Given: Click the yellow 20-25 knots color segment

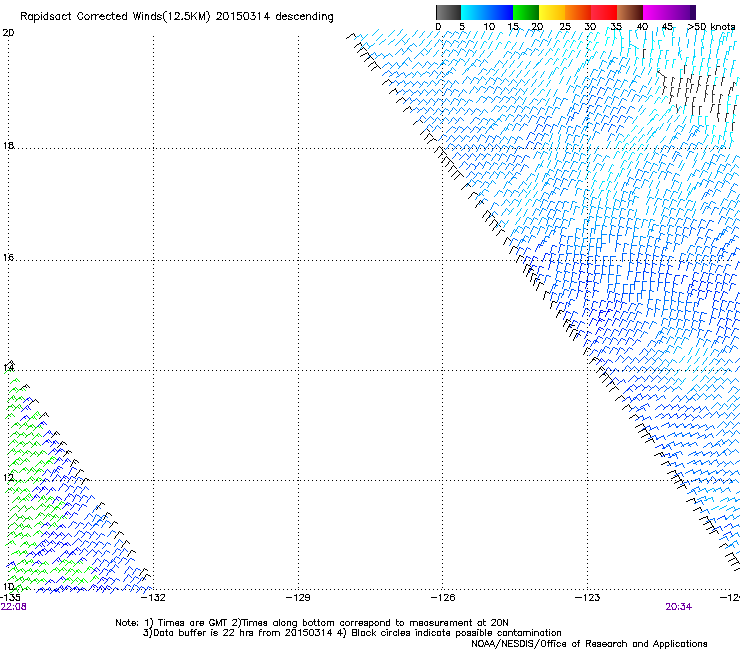Looking at the screenshot, I should pyautogui.click(x=552, y=12).
